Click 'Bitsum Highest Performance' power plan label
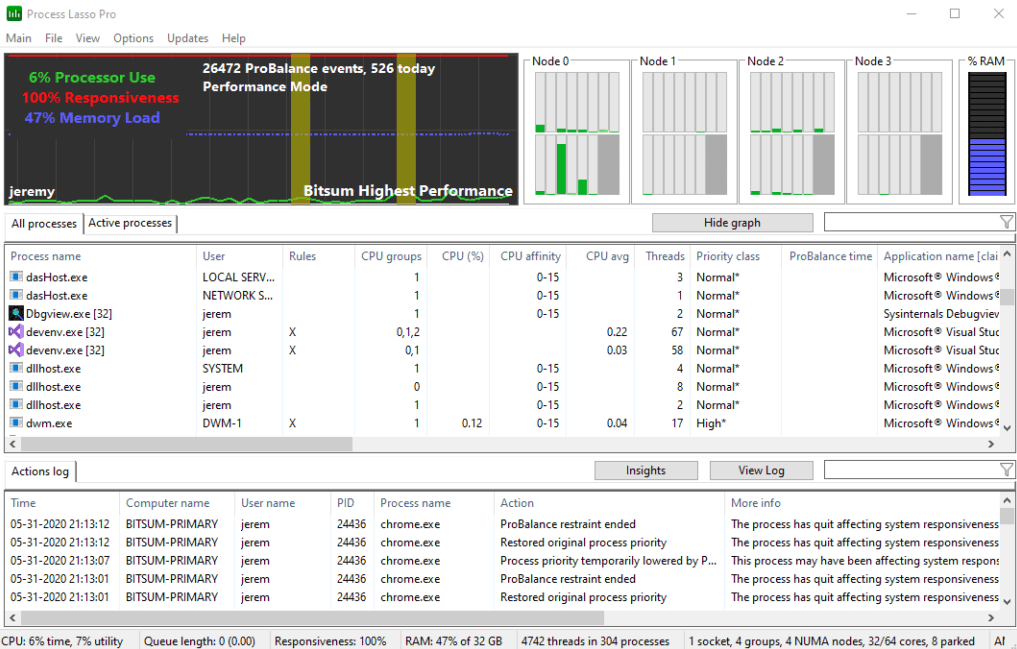Screen dimensions: 1017x649 click(x=408, y=191)
